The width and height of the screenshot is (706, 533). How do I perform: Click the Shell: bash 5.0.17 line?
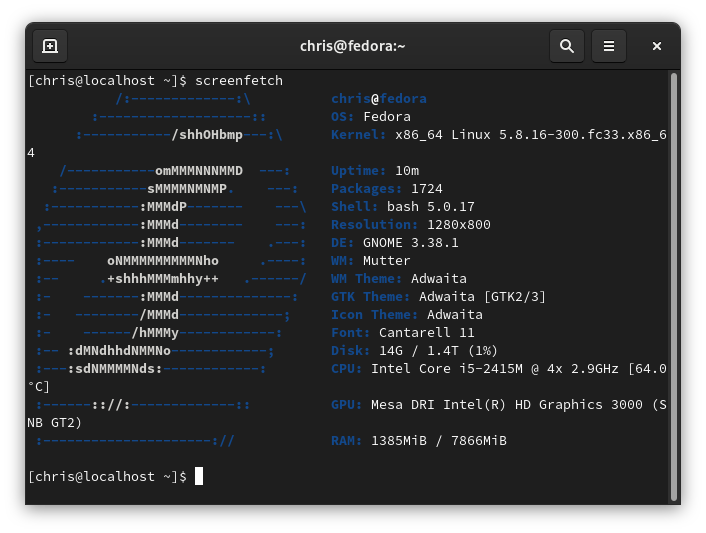point(403,207)
